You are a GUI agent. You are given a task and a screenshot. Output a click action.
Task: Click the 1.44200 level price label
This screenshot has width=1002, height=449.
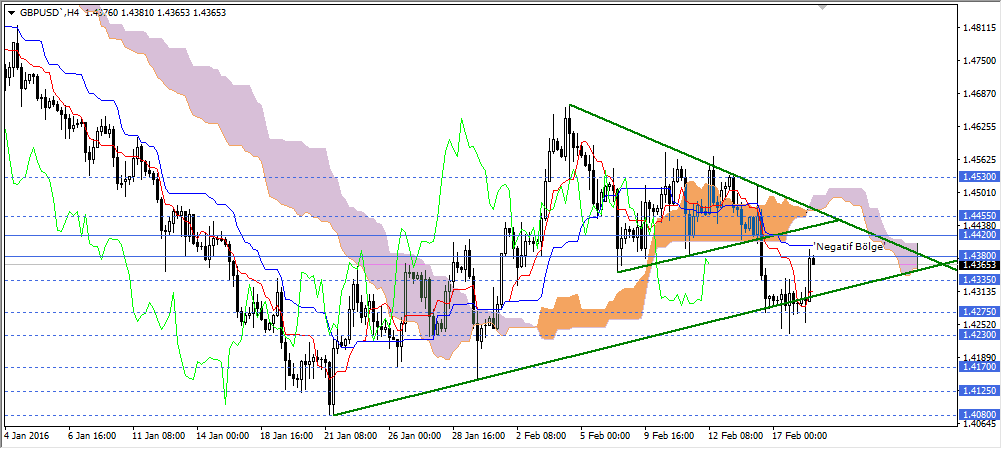pyautogui.click(x=978, y=235)
